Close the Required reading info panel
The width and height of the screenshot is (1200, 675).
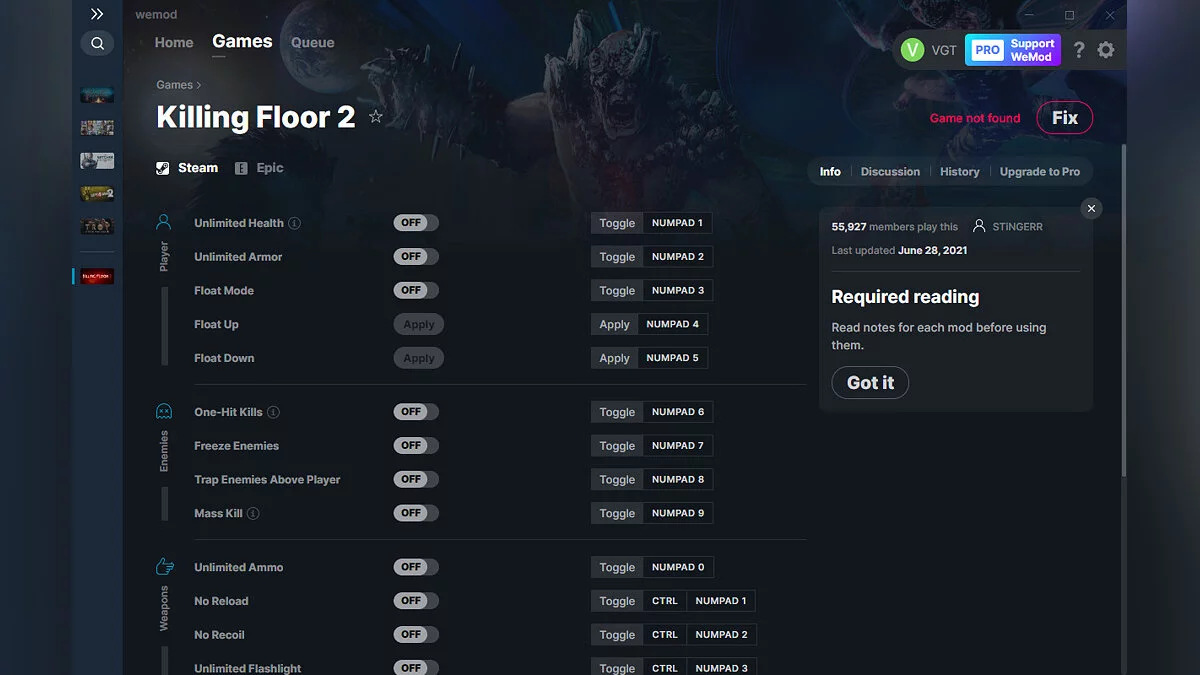pyautogui.click(x=1091, y=208)
